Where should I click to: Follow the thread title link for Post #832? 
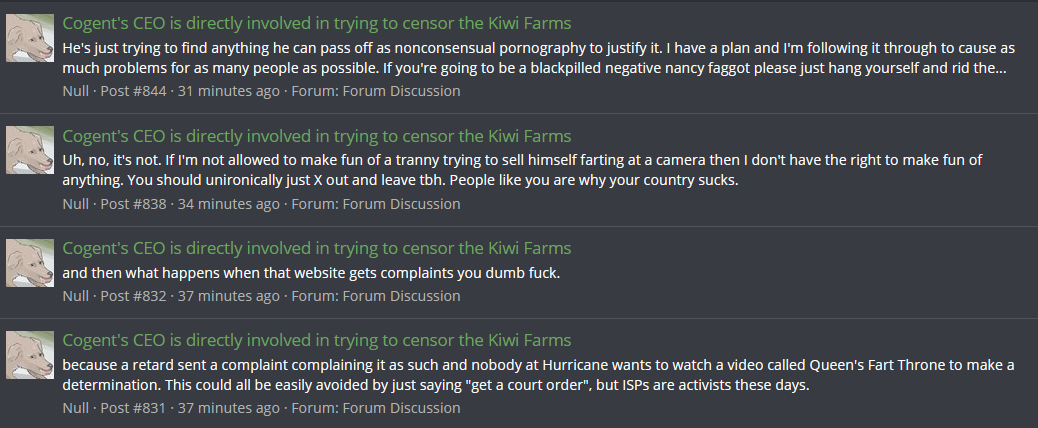point(317,248)
